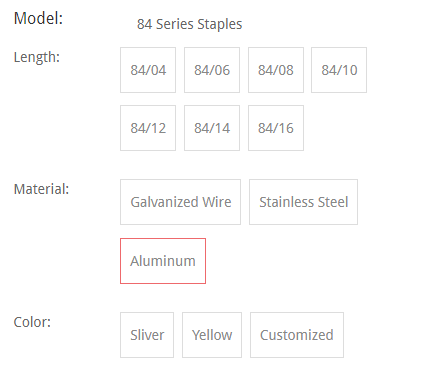The width and height of the screenshot is (439, 373).
Task: Click the Length label
Action: pos(37,57)
